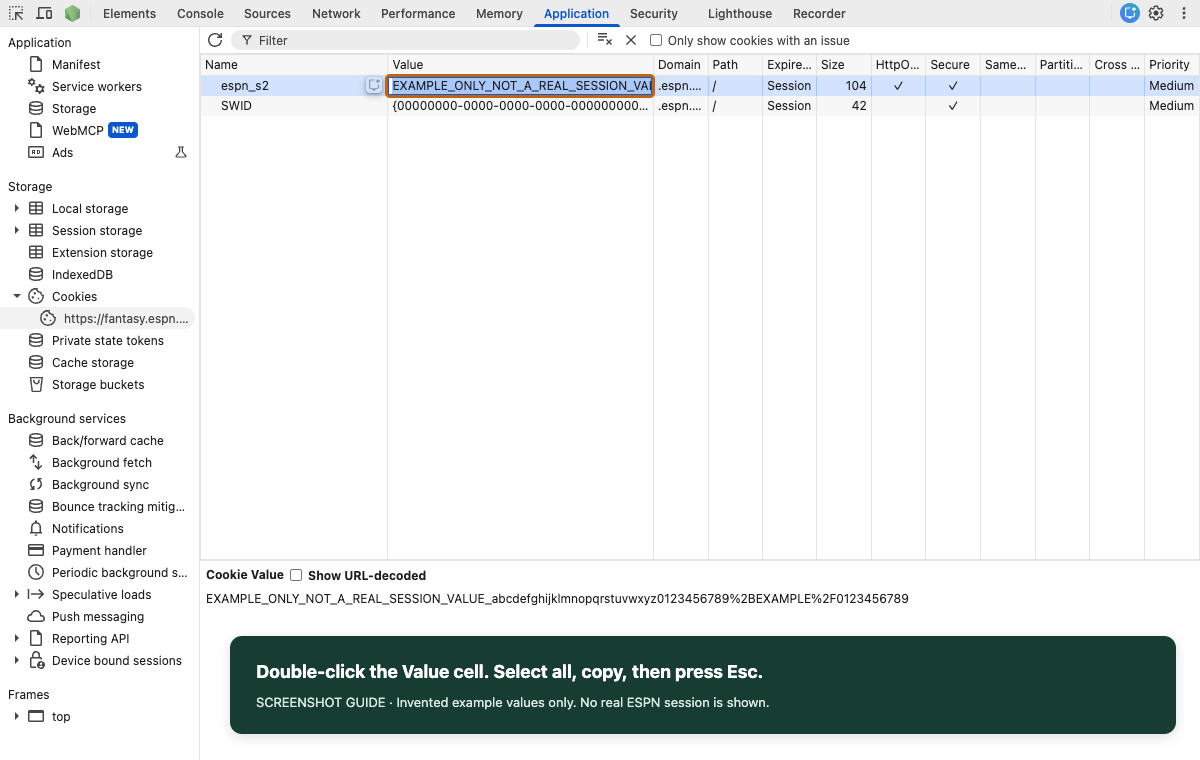
Task: Collapse the Cookies tree
Action: [x=16, y=296]
